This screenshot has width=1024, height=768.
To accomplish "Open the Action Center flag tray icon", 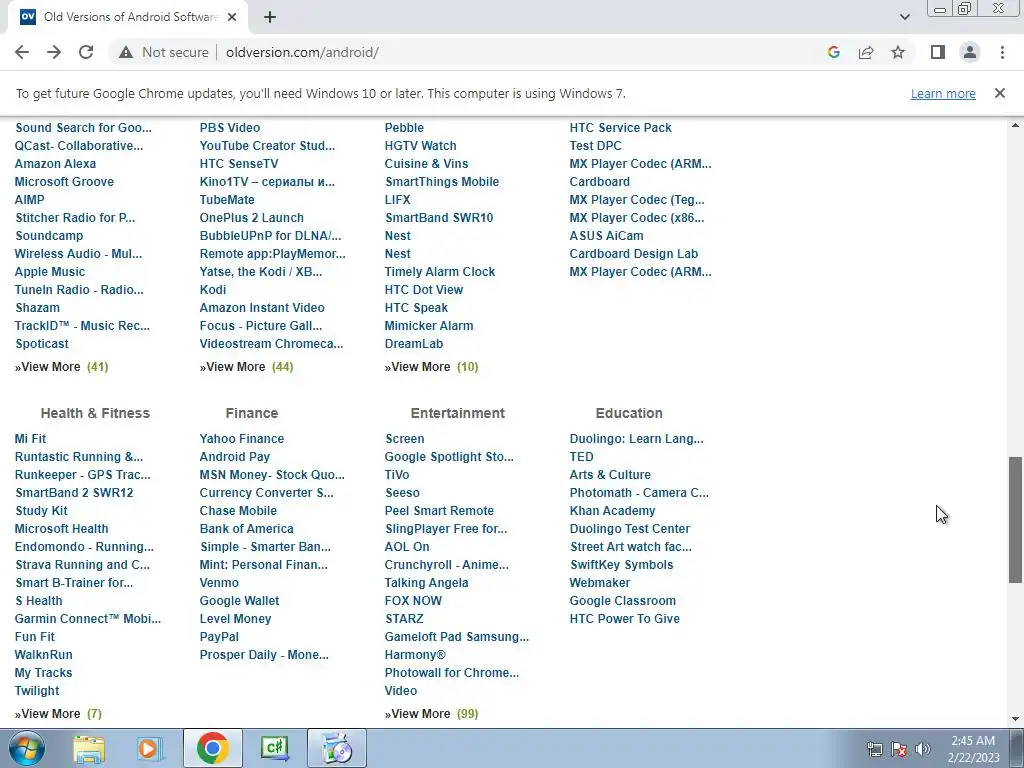I will pyautogui.click(x=899, y=749).
